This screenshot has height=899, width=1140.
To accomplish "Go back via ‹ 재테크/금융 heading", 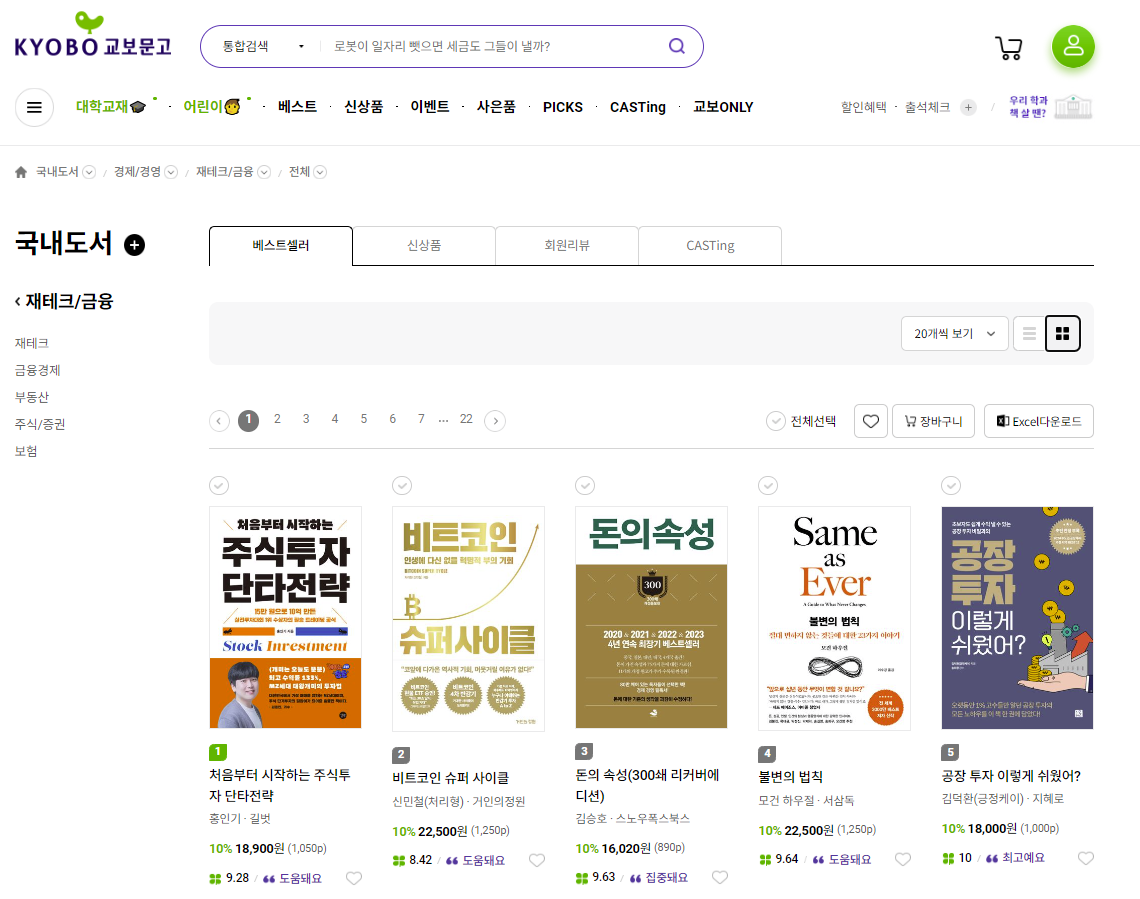I will tap(64, 302).
